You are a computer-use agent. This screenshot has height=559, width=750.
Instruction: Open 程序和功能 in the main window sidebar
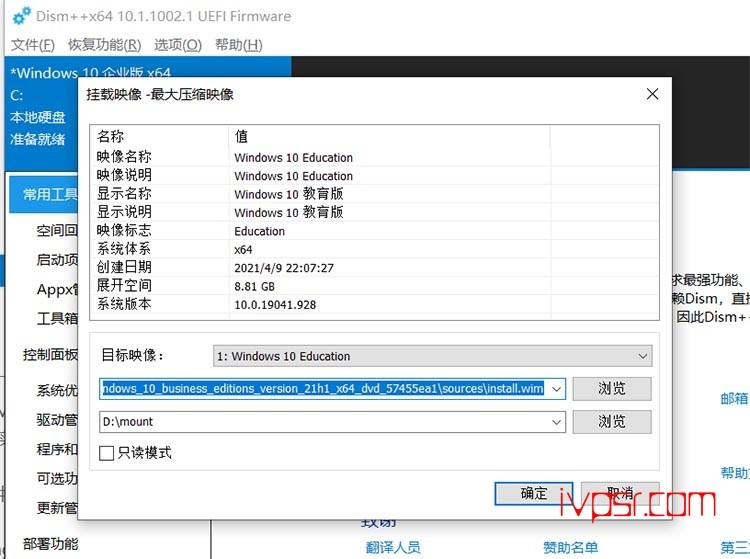tap(57, 449)
